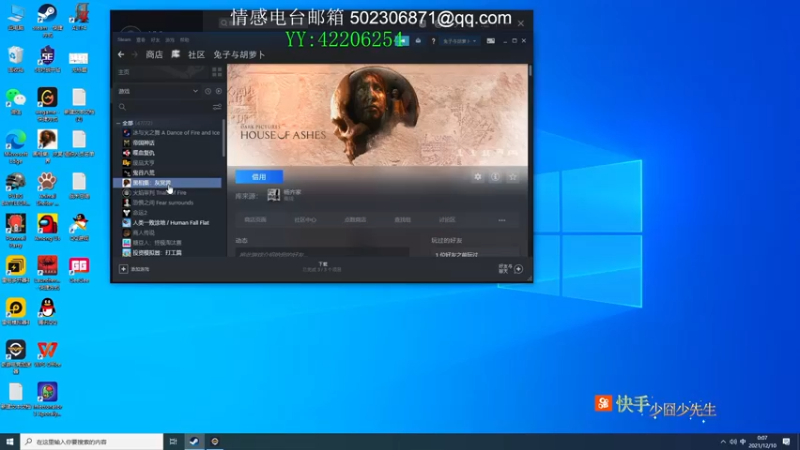The height and width of the screenshot is (450, 800).
Task: Open the 库 library tab
Action: coord(176,54)
